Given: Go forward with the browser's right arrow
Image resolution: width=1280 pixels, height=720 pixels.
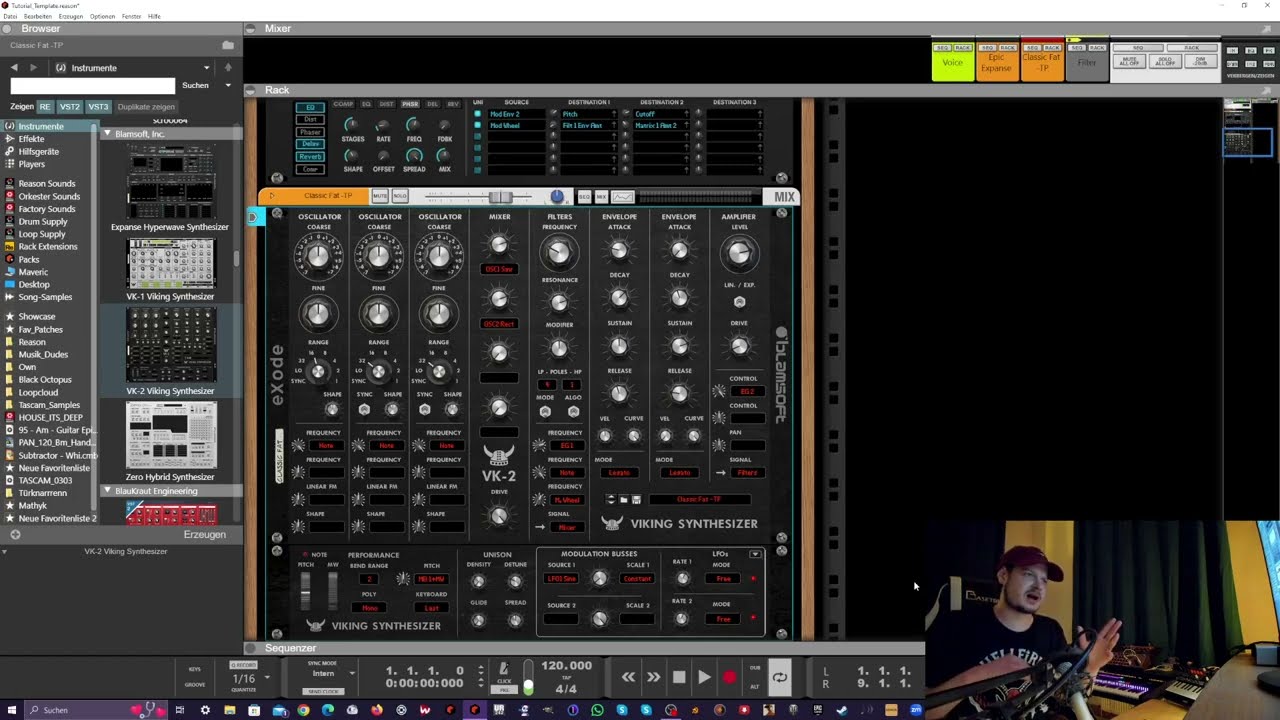Looking at the screenshot, I should click(x=33, y=68).
